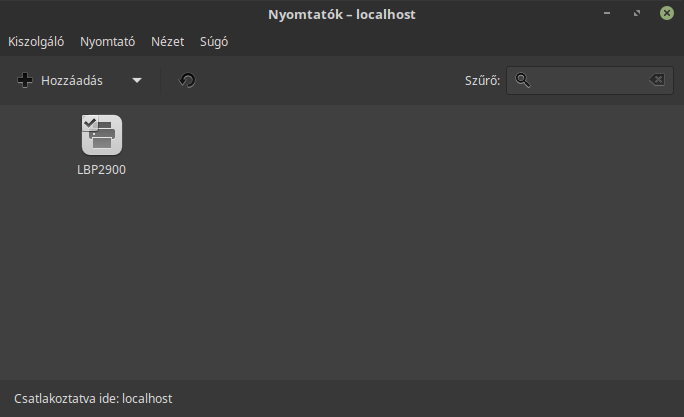Open the Nézet menu
This screenshot has height=417, width=684.
click(168, 42)
